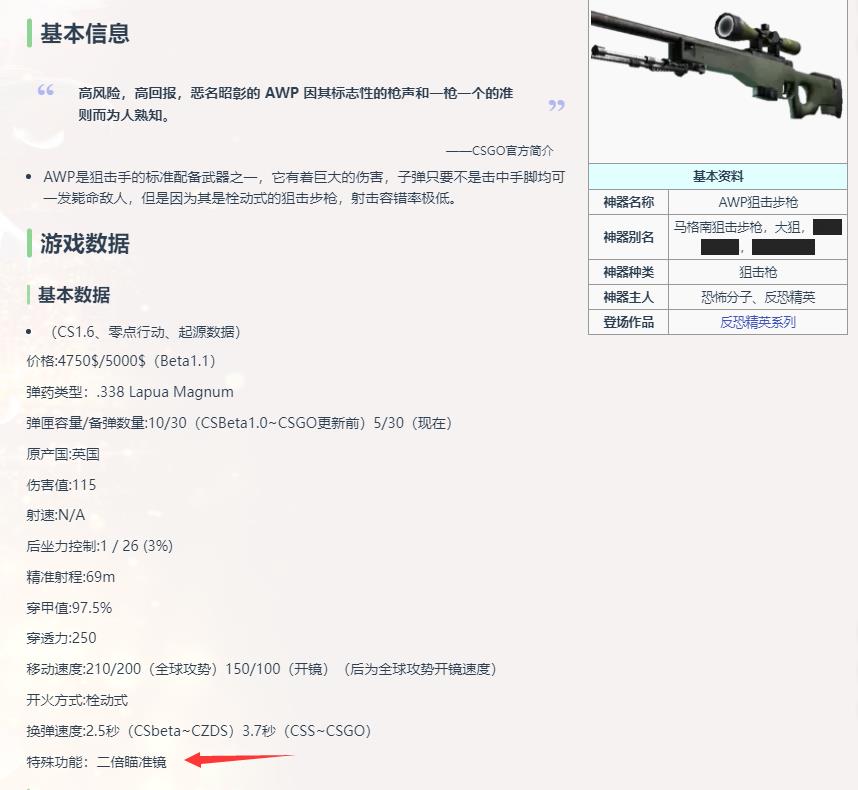858x790 pixels.
Task: Reveal the second blacked-out nickname
Action: [718, 245]
